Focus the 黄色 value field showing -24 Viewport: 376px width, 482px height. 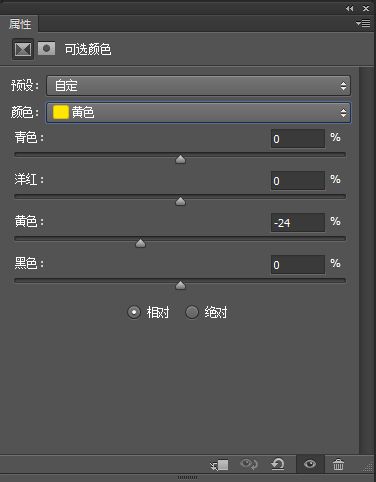pyautogui.click(x=298, y=223)
